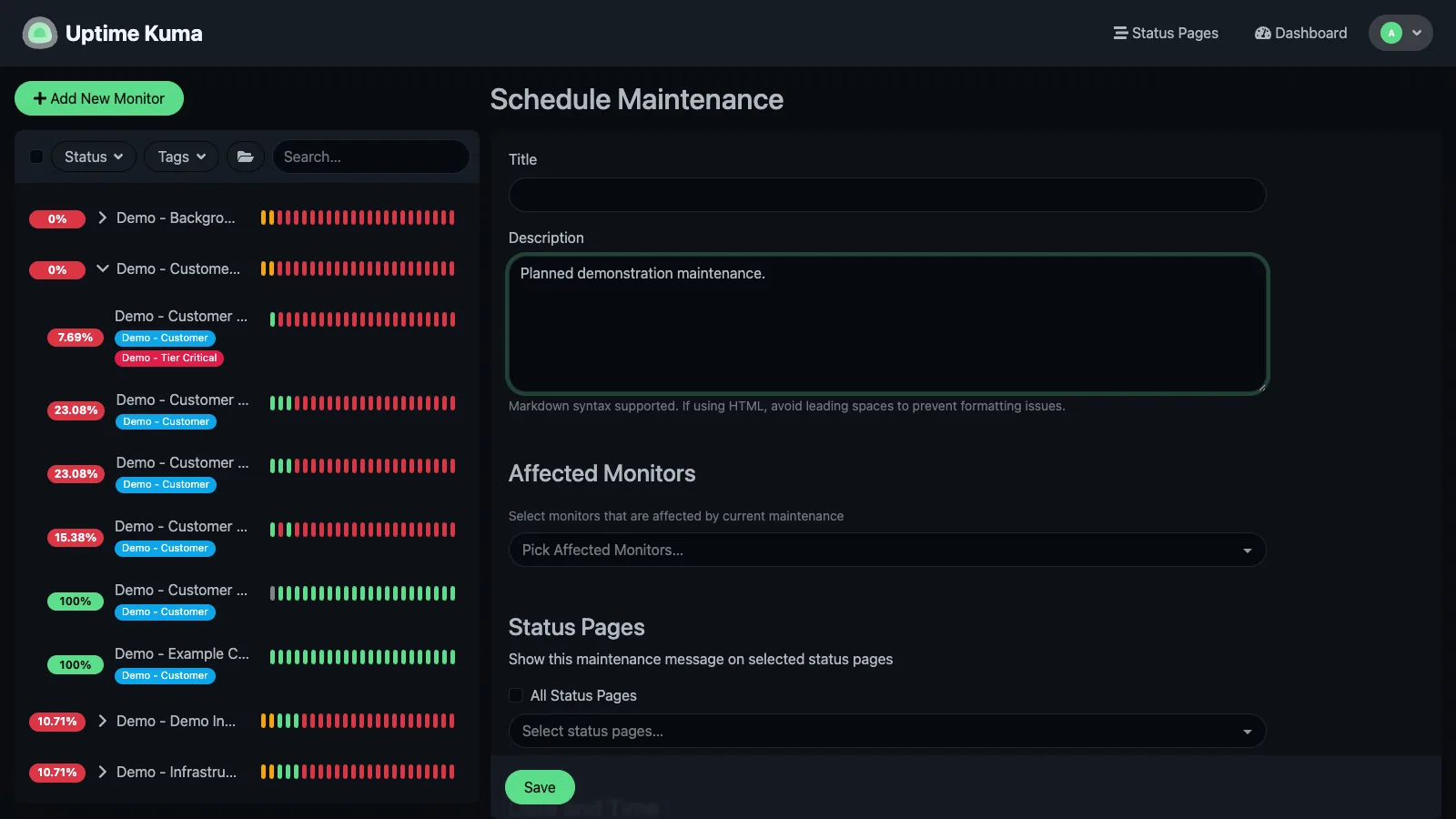Enable the All Status Pages checkbox
The width and height of the screenshot is (1456, 819).
pos(516,695)
